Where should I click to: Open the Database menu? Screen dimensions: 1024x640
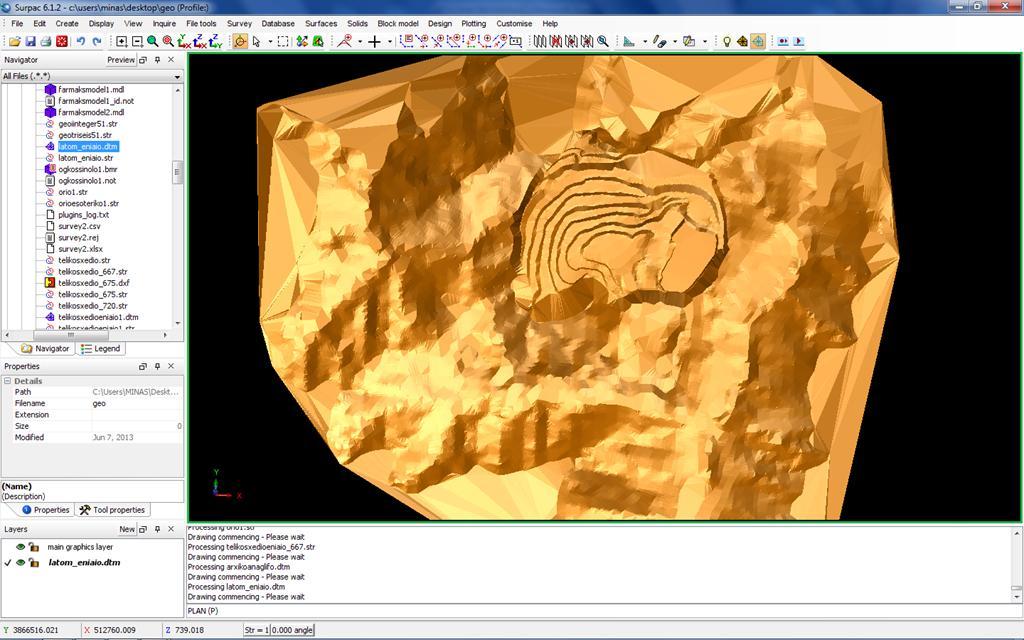tap(278, 24)
